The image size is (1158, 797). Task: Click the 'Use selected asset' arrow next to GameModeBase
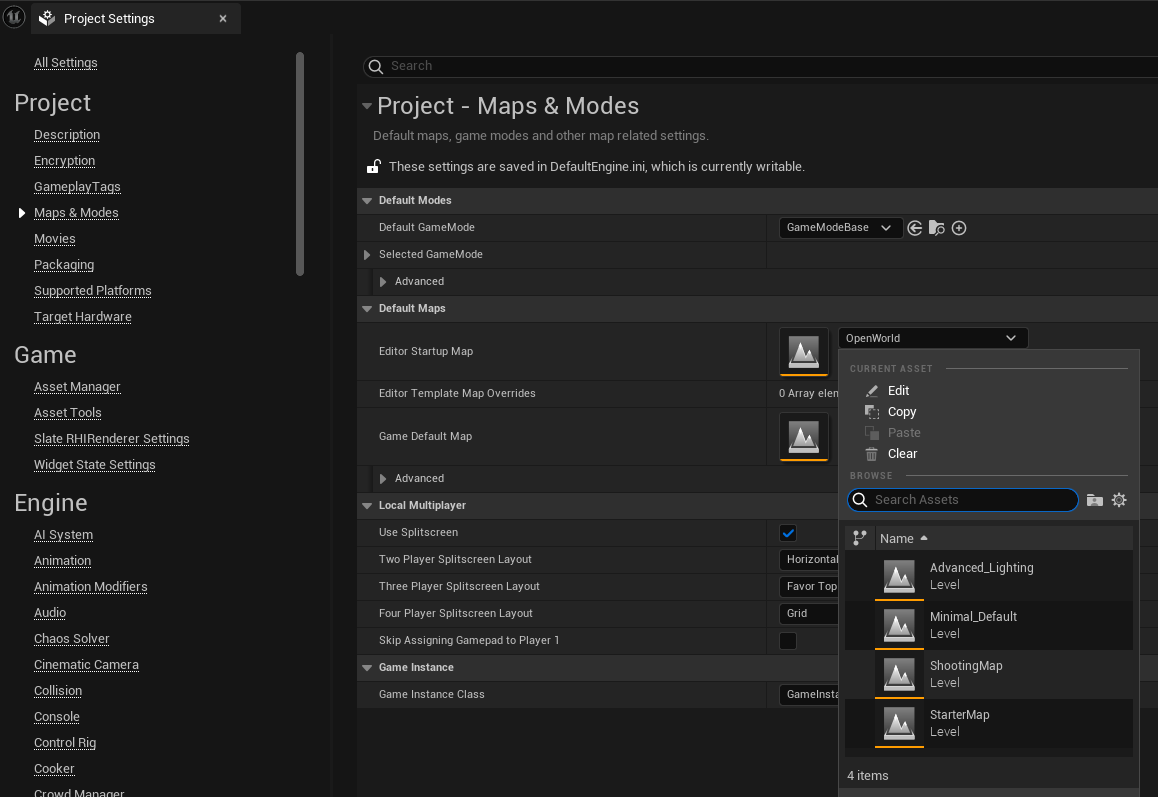[915, 228]
